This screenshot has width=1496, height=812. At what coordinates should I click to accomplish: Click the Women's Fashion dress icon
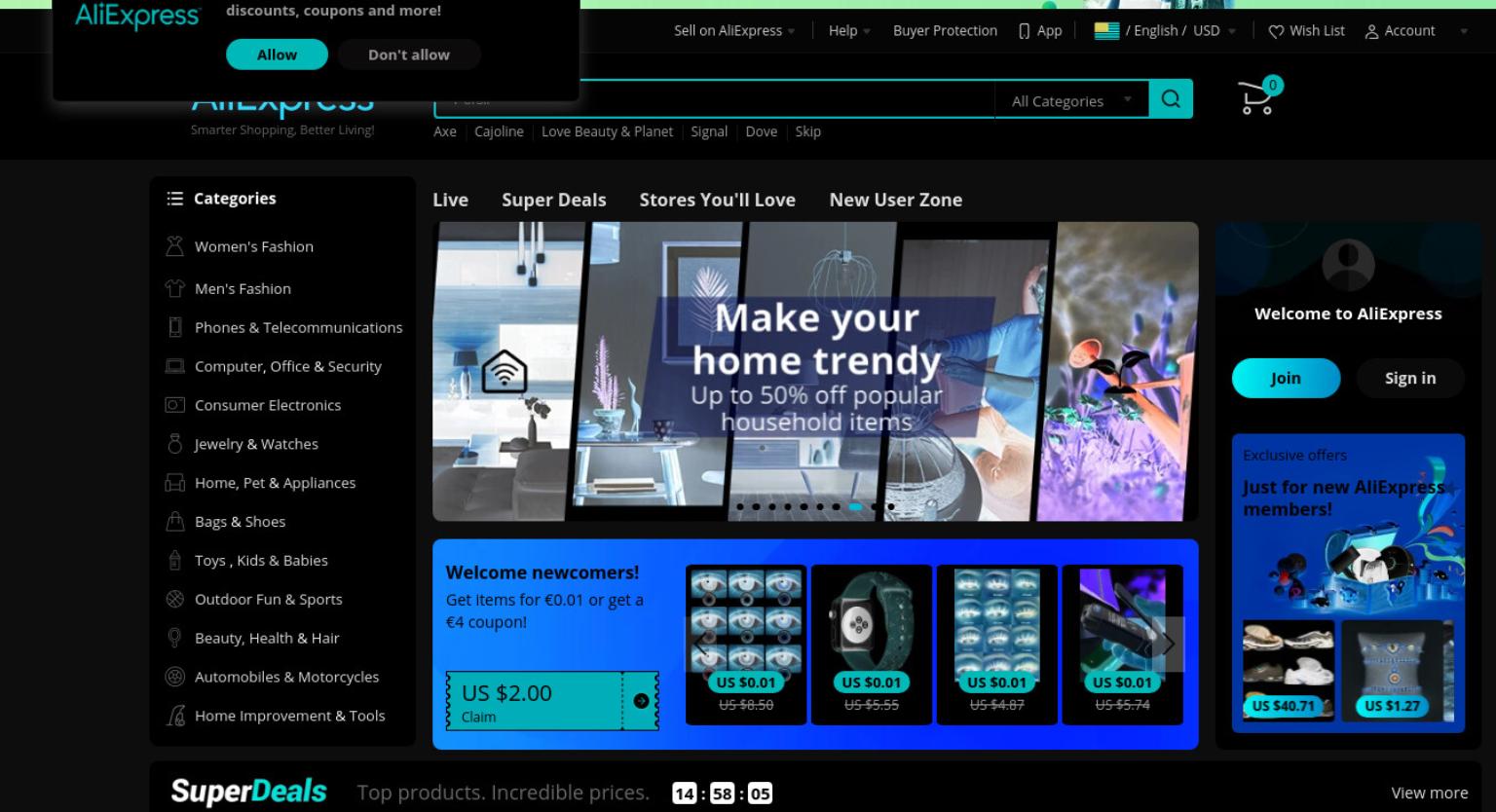coord(174,246)
